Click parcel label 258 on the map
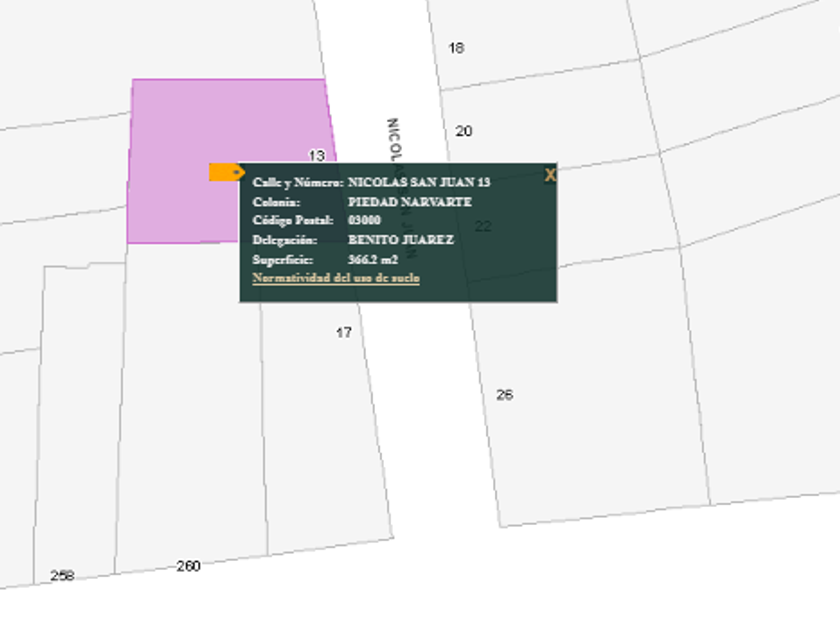Screen dimensions: 840x630 pyautogui.click(x=62, y=575)
